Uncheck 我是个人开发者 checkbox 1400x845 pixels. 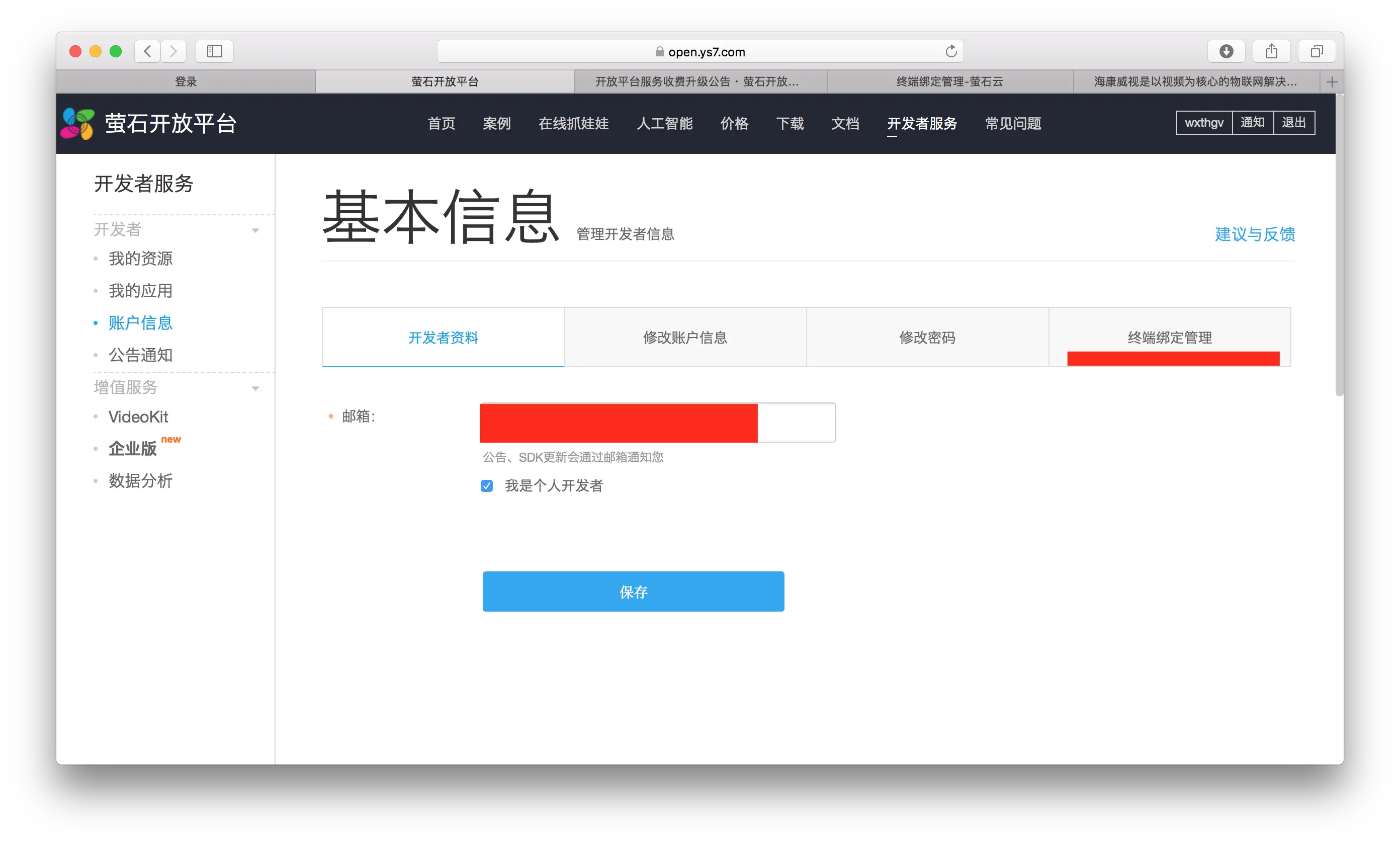pos(486,486)
